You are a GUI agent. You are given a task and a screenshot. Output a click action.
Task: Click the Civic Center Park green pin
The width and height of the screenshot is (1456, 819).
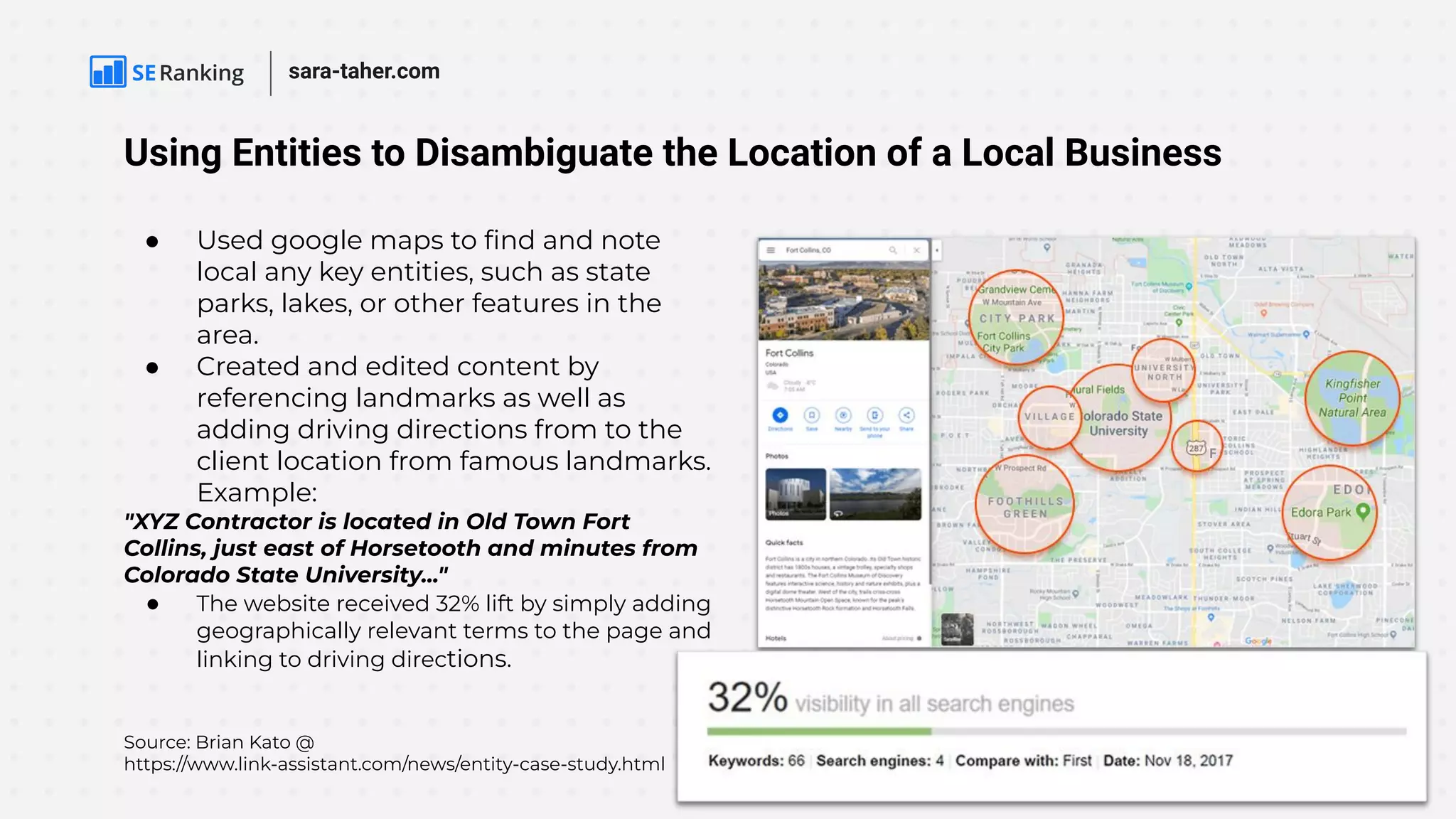(x=1179, y=322)
